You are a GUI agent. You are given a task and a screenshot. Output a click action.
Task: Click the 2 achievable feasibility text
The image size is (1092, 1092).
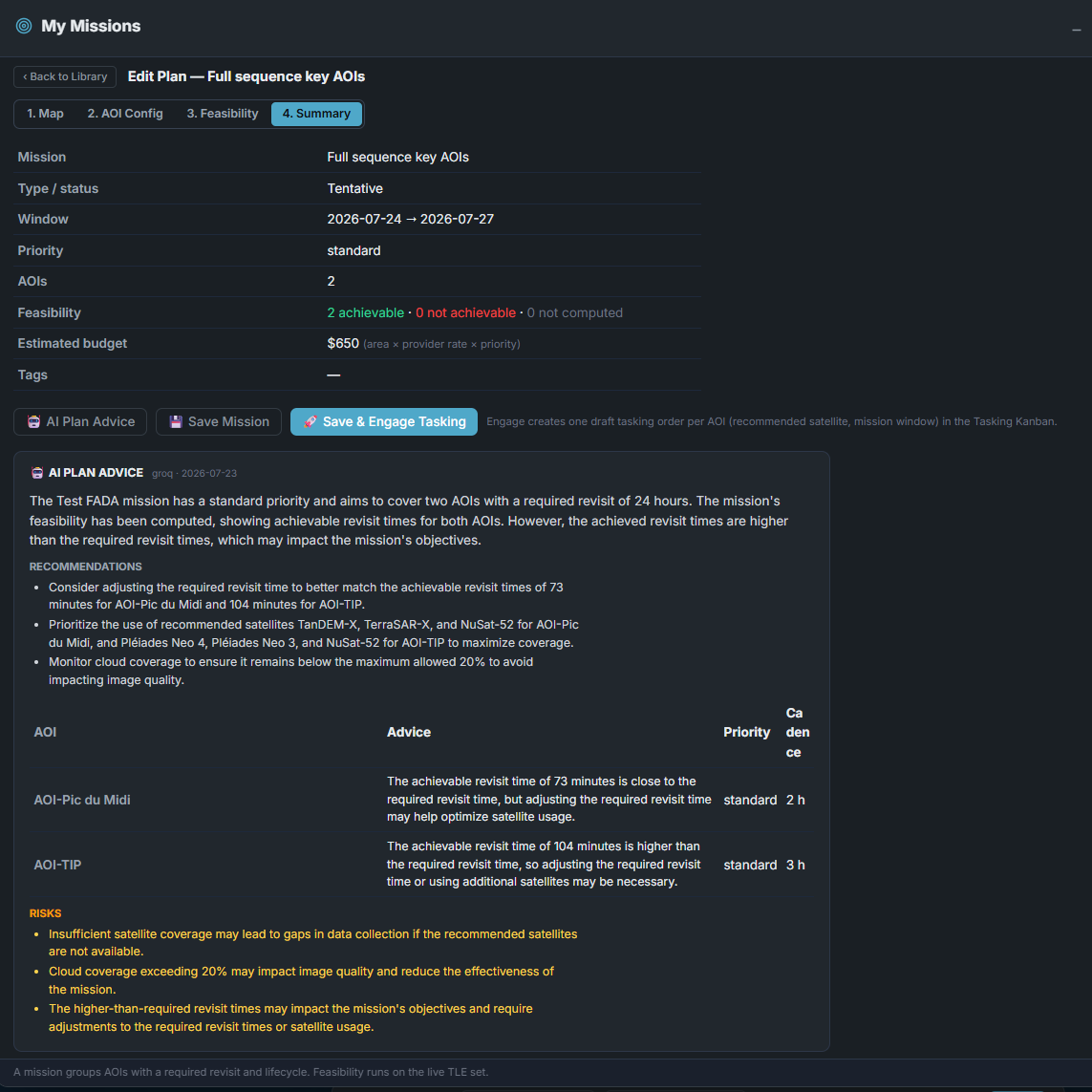(x=366, y=312)
